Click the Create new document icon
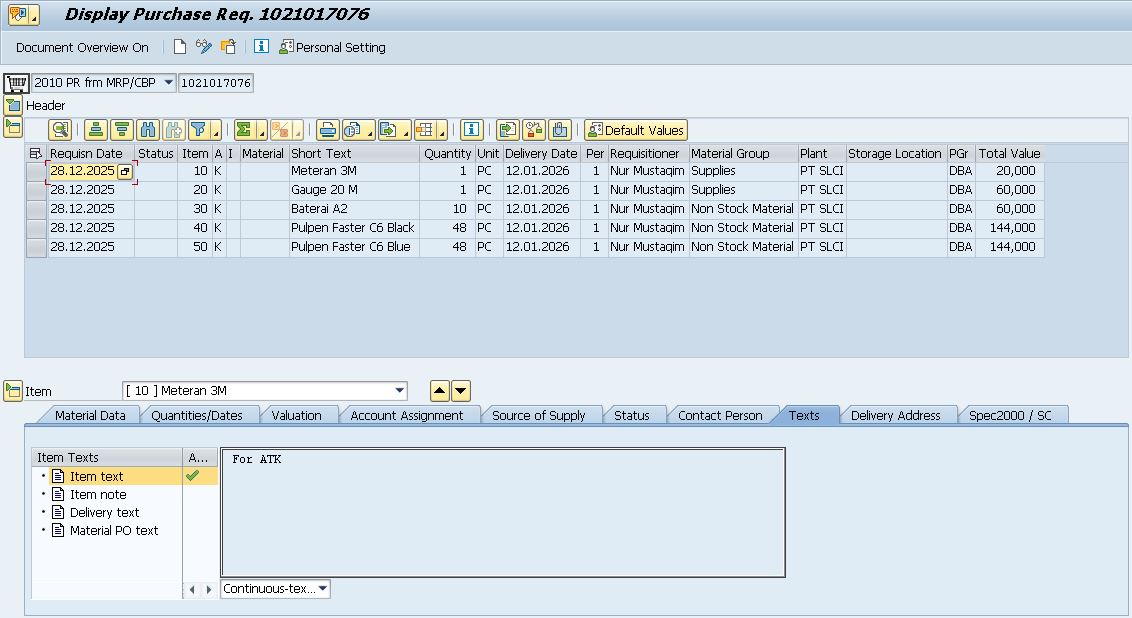The height and width of the screenshot is (618, 1132). coord(180,47)
